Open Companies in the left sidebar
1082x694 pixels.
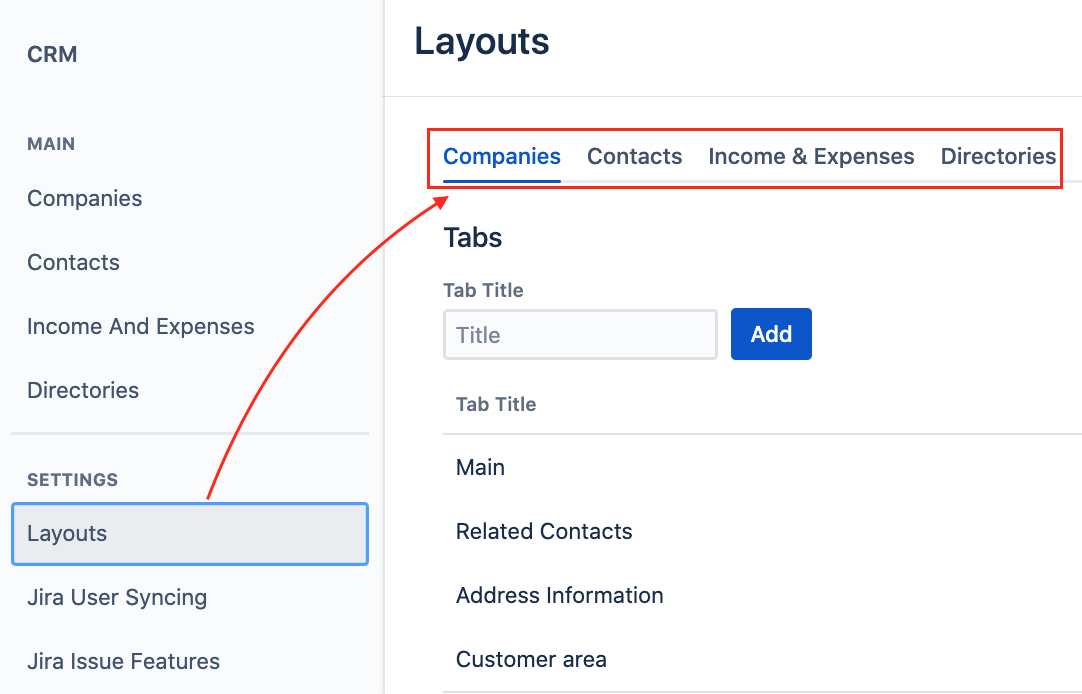[85, 198]
